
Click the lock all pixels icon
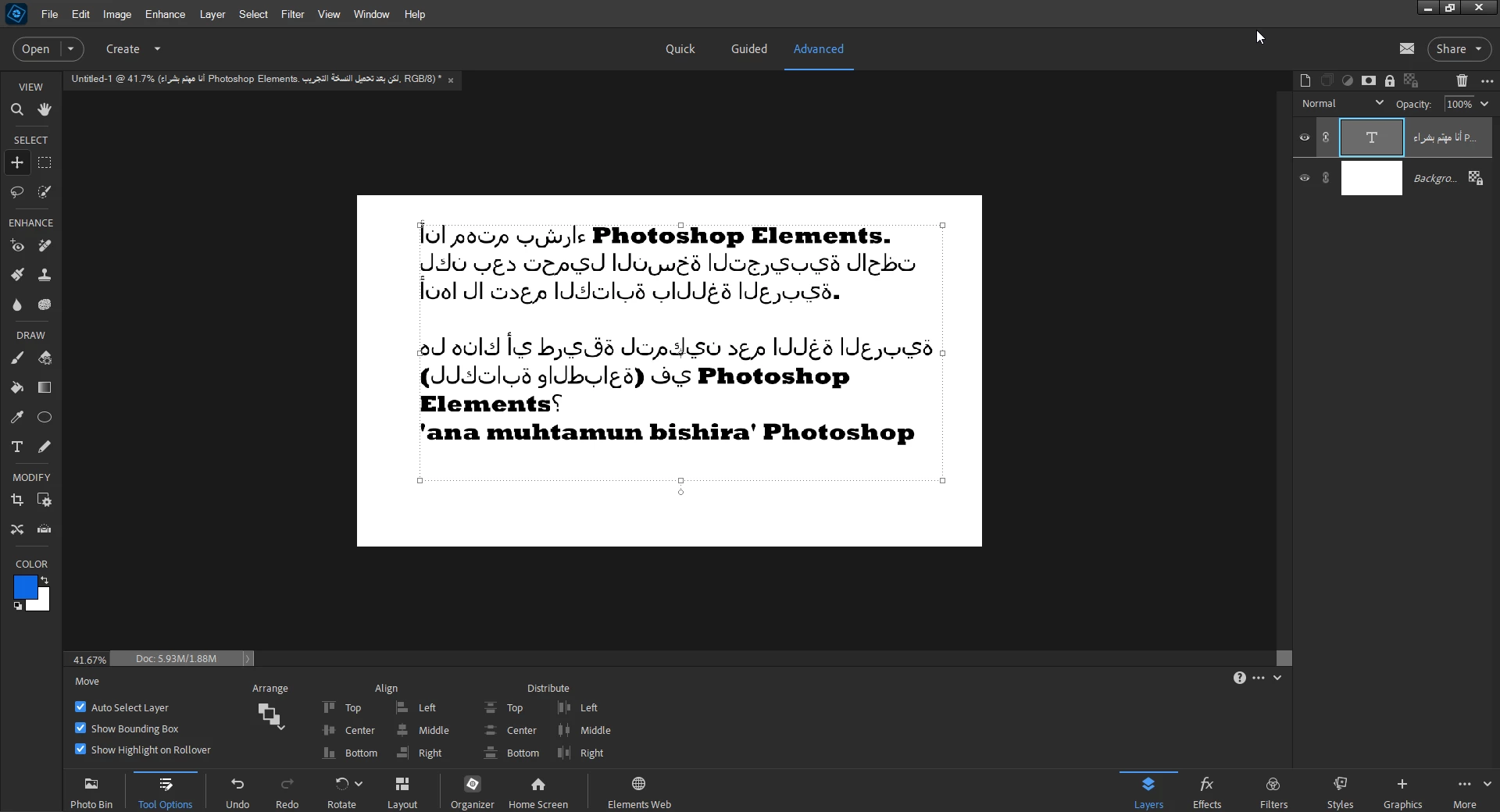(x=1390, y=80)
